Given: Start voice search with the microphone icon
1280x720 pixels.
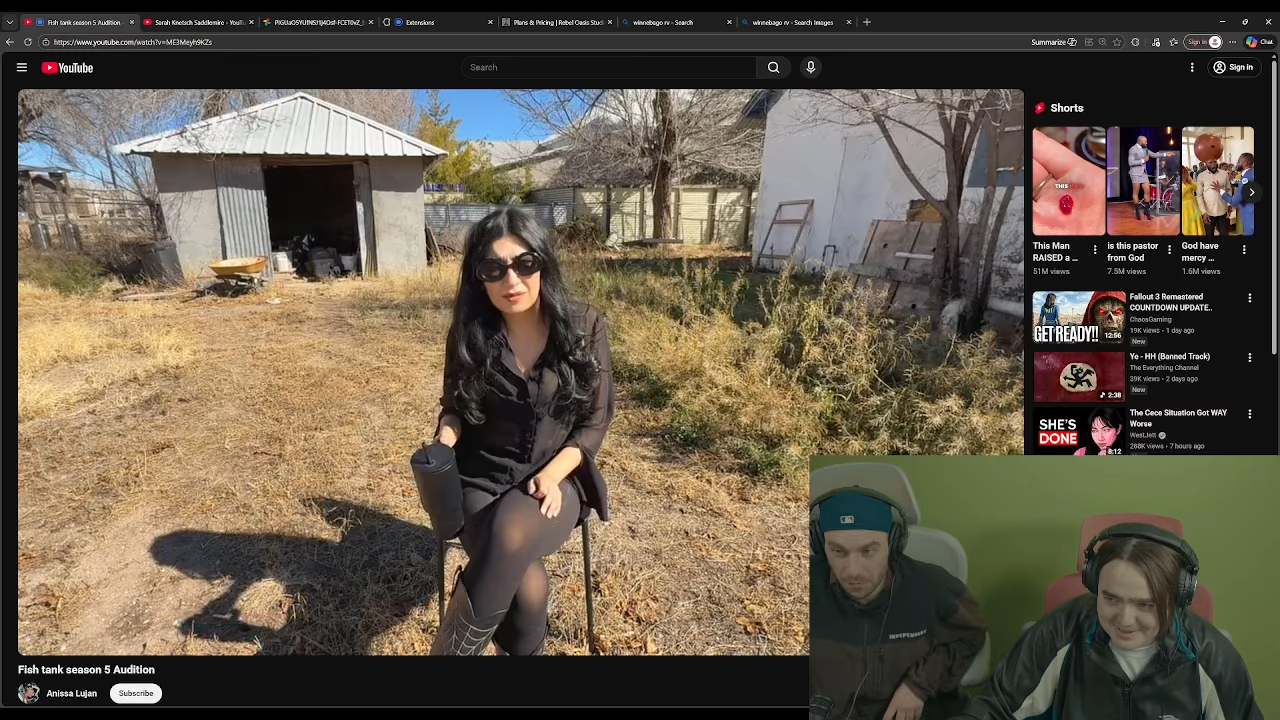Looking at the screenshot, I should click(810, 67).
